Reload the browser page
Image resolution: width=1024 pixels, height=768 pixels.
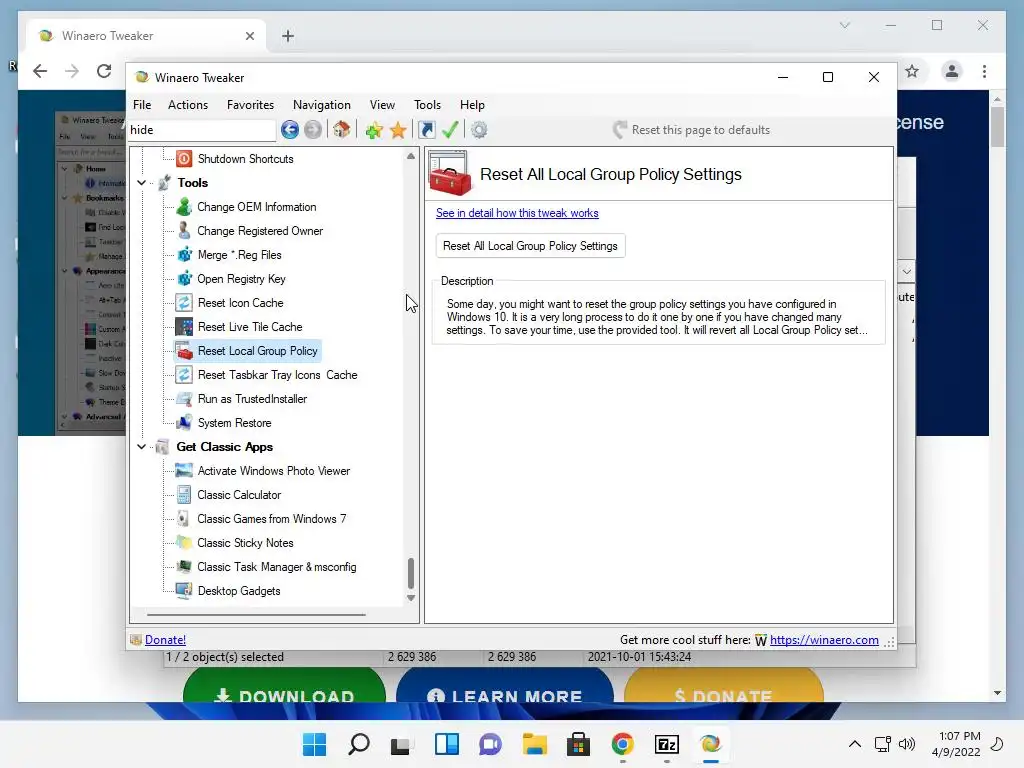coord(104,71)
